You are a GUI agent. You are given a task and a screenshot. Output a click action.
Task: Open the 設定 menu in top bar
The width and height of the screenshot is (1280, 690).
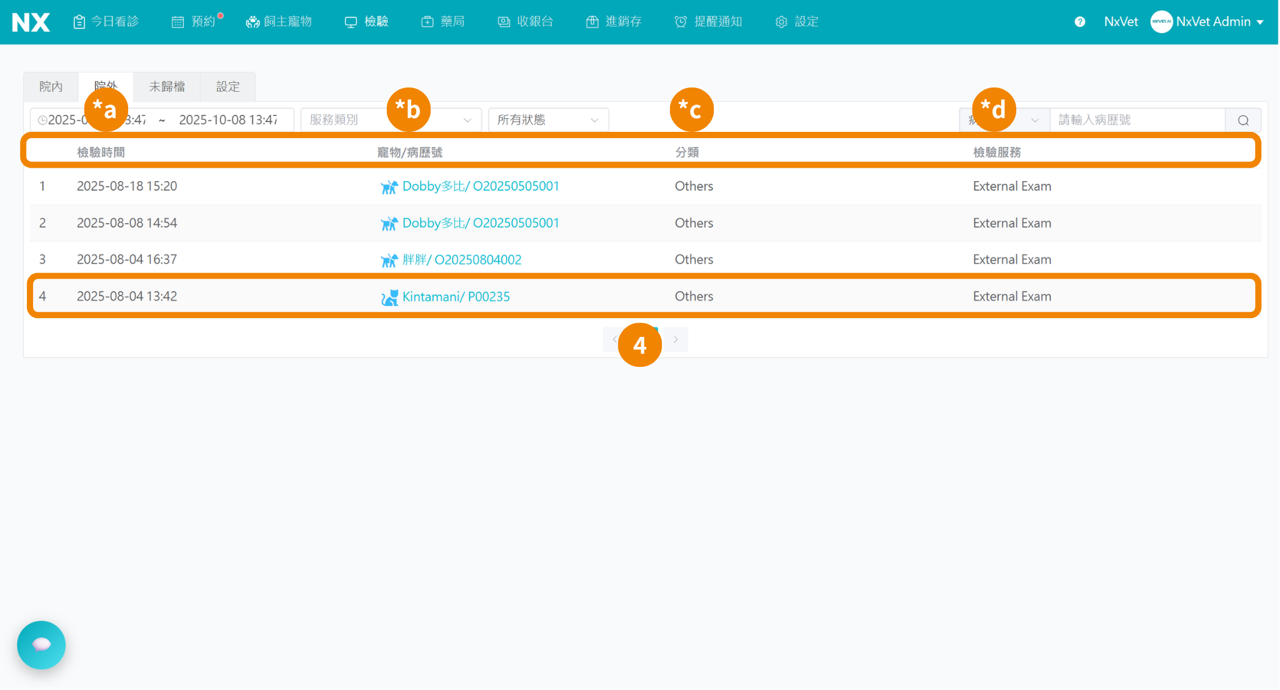point(797,22)
